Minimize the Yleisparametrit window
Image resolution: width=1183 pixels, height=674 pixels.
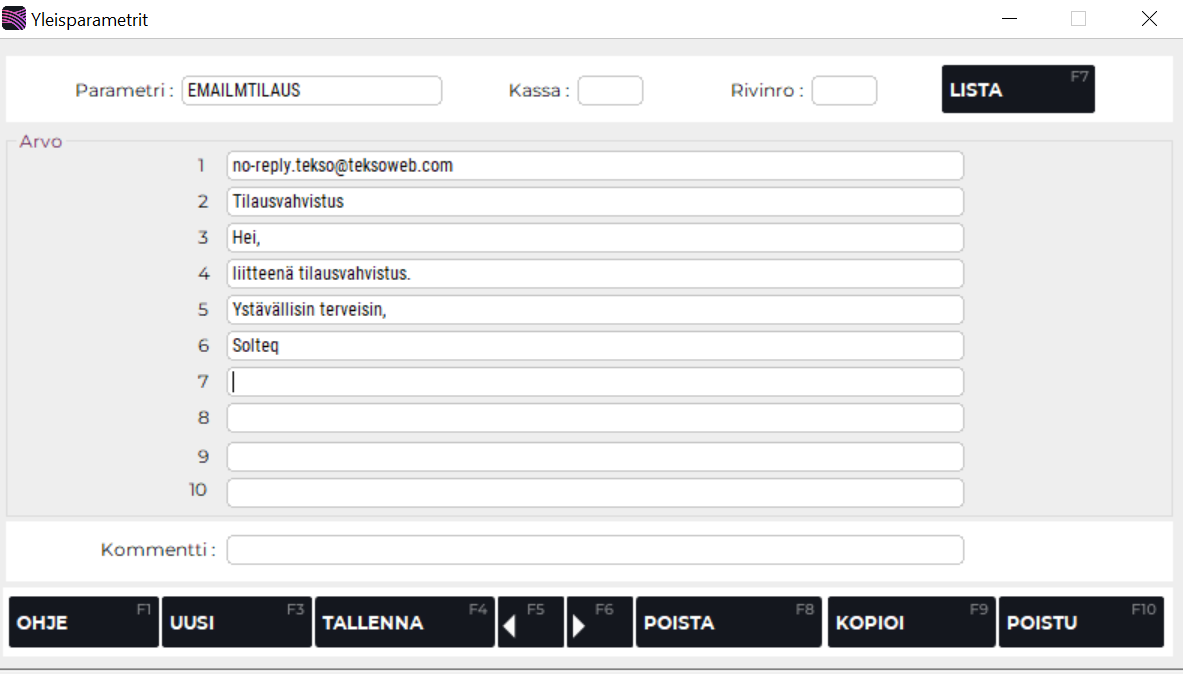click(1010, 19)
